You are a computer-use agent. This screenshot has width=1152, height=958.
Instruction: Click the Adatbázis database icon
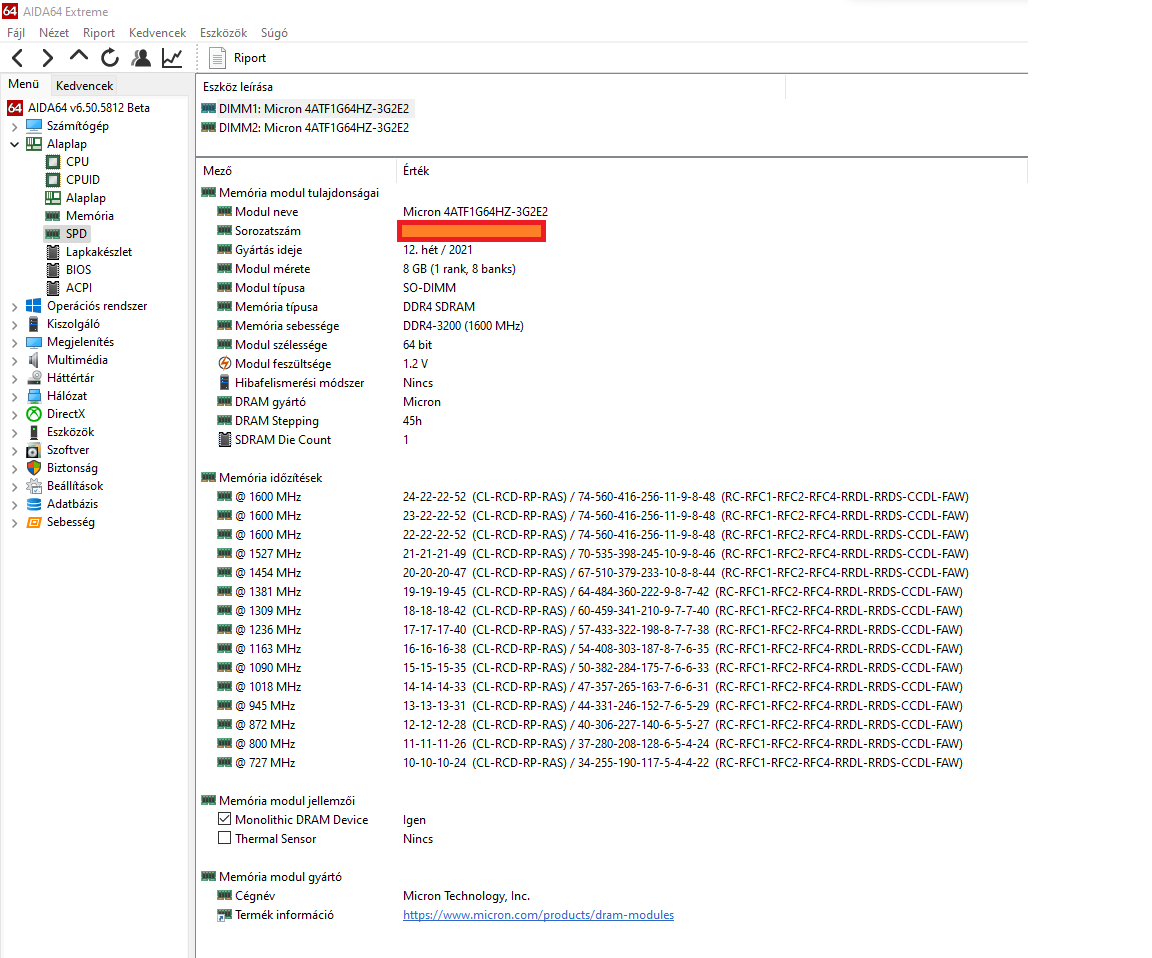pos(34,504)
